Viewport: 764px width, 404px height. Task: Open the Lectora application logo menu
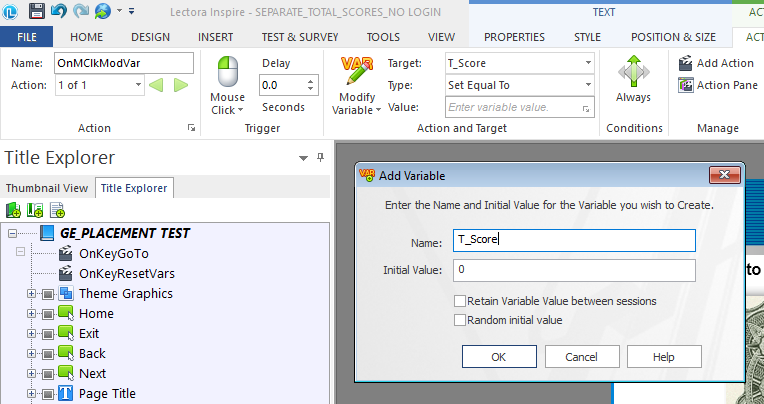click(10, 11)
